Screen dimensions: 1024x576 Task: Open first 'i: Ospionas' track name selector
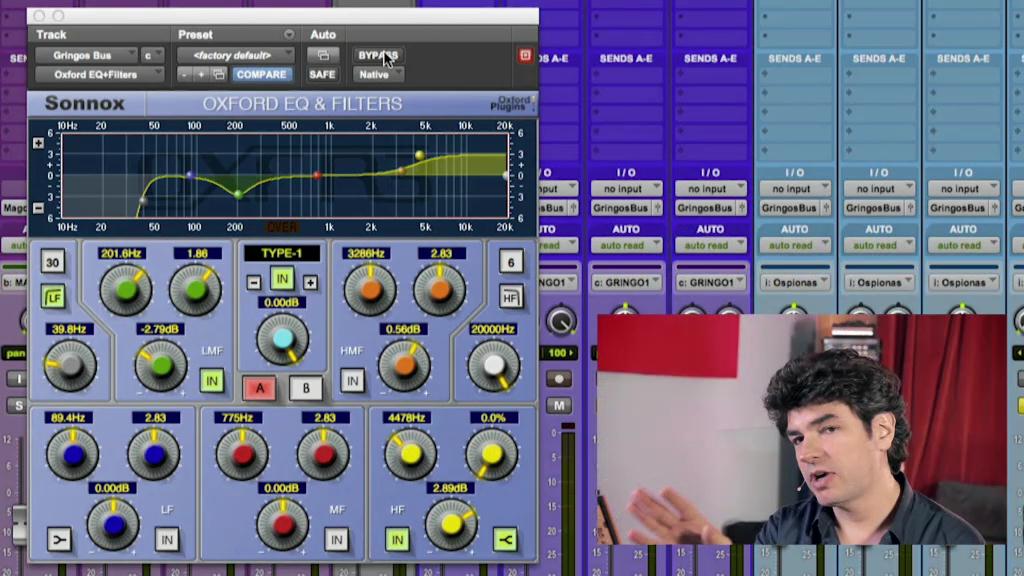[x=794, y=283]
